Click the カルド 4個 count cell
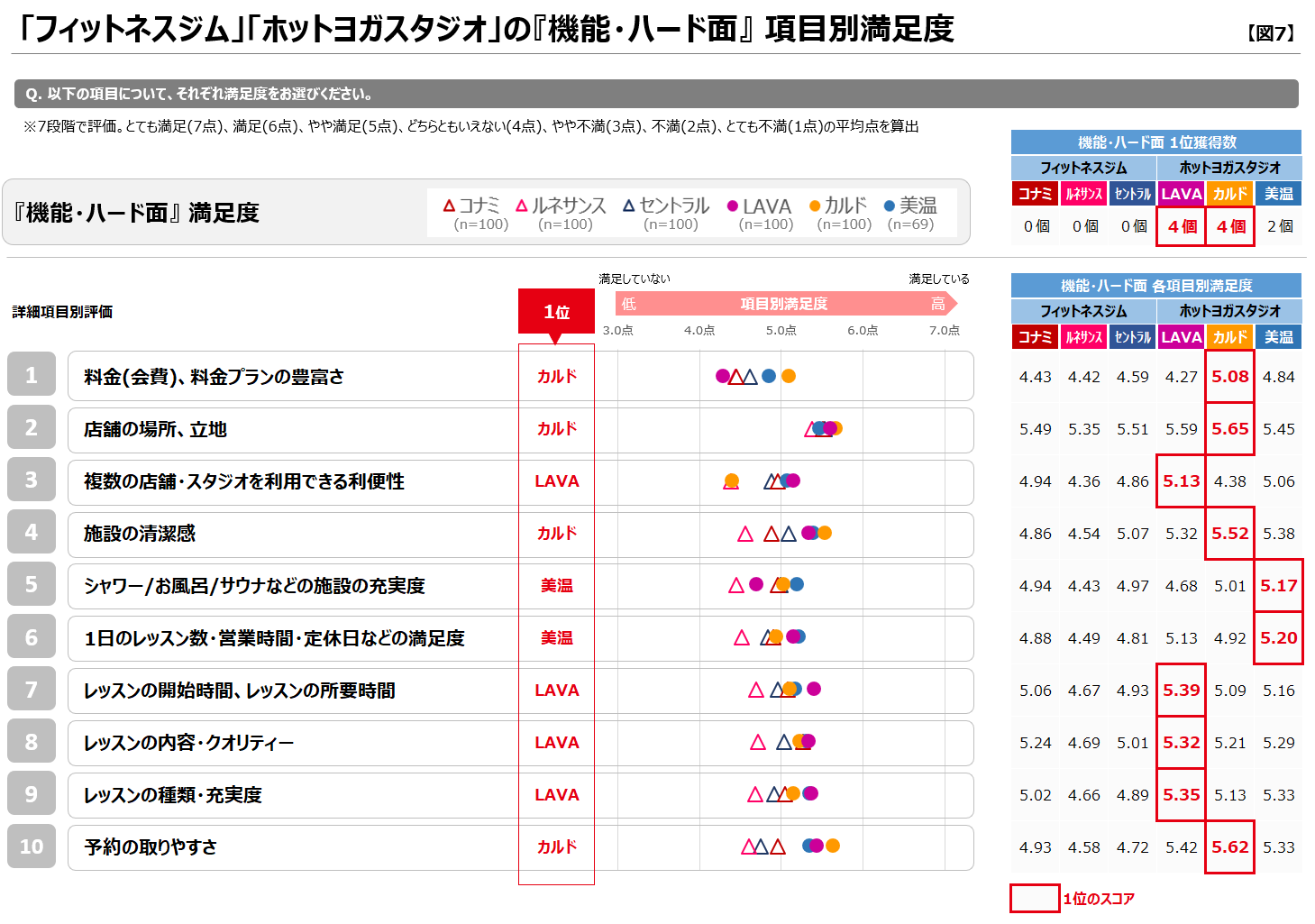The image size is (1315, 924). [x=1230, y=226]
